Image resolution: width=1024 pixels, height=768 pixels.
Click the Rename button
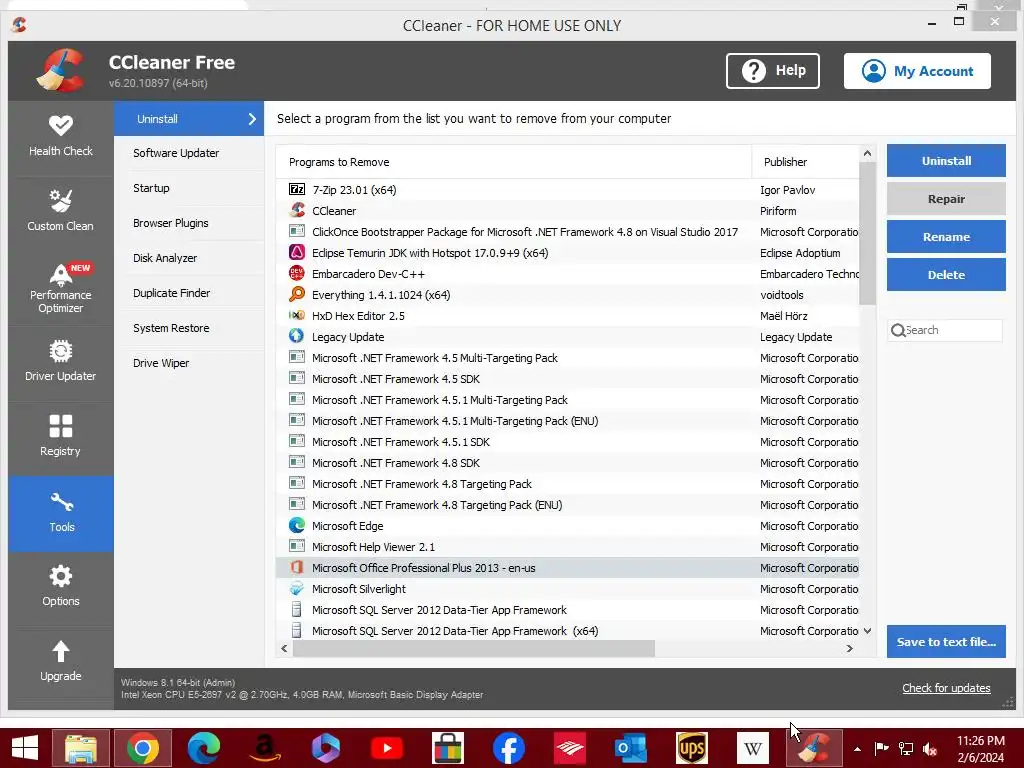coord(946,236)
